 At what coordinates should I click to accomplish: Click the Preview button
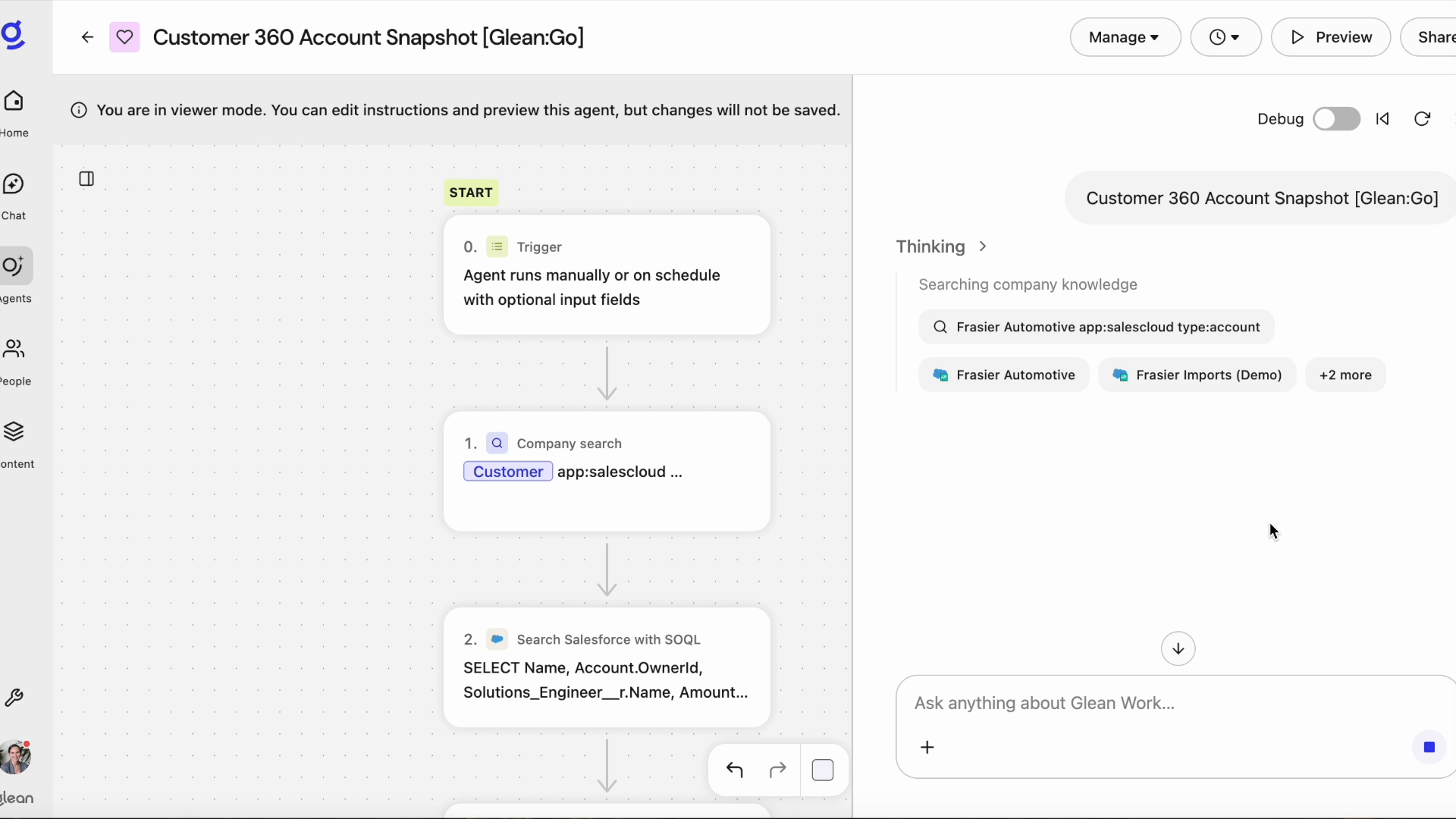click(x=1331, y=37)
